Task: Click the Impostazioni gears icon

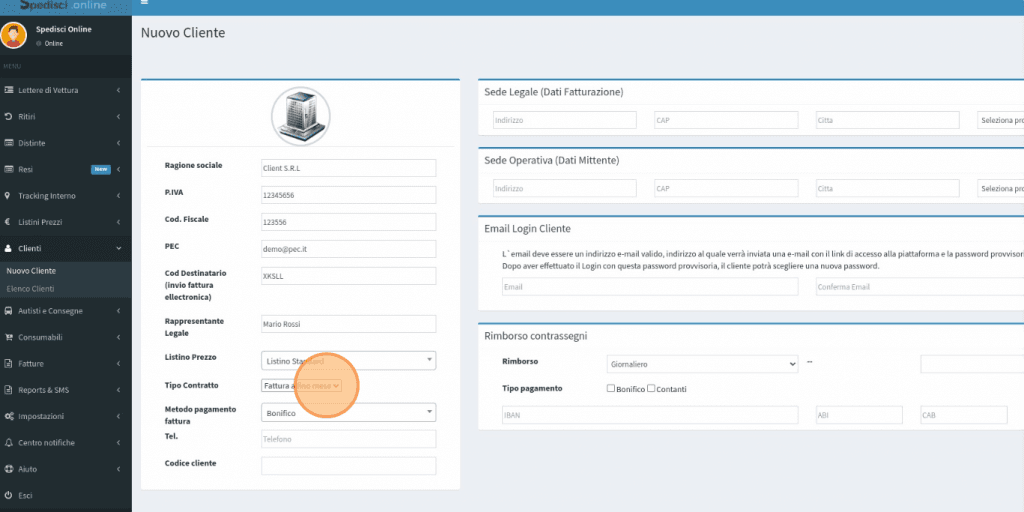Action: (x=9, y=417)
